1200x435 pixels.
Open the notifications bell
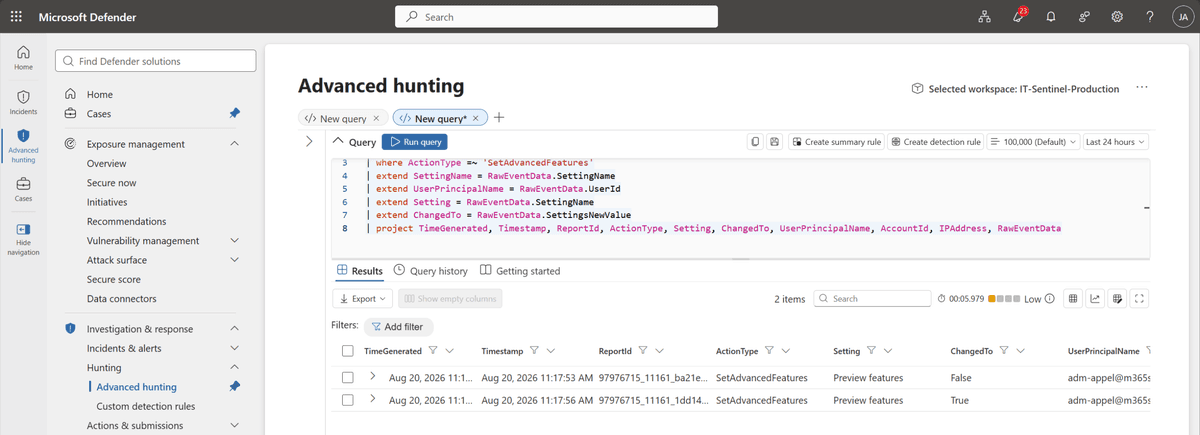[1051, 17]
